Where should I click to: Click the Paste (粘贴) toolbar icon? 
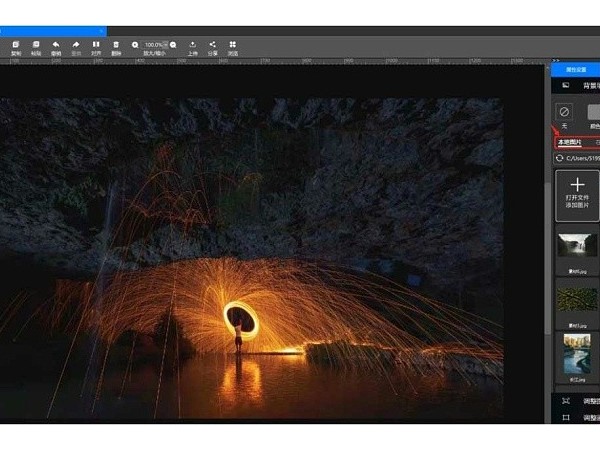coord(35,46)
